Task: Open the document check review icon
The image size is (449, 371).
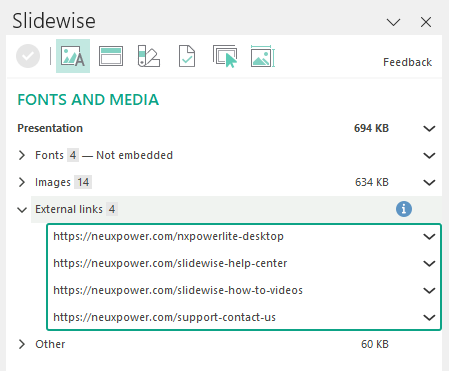Action: [187, 56]
